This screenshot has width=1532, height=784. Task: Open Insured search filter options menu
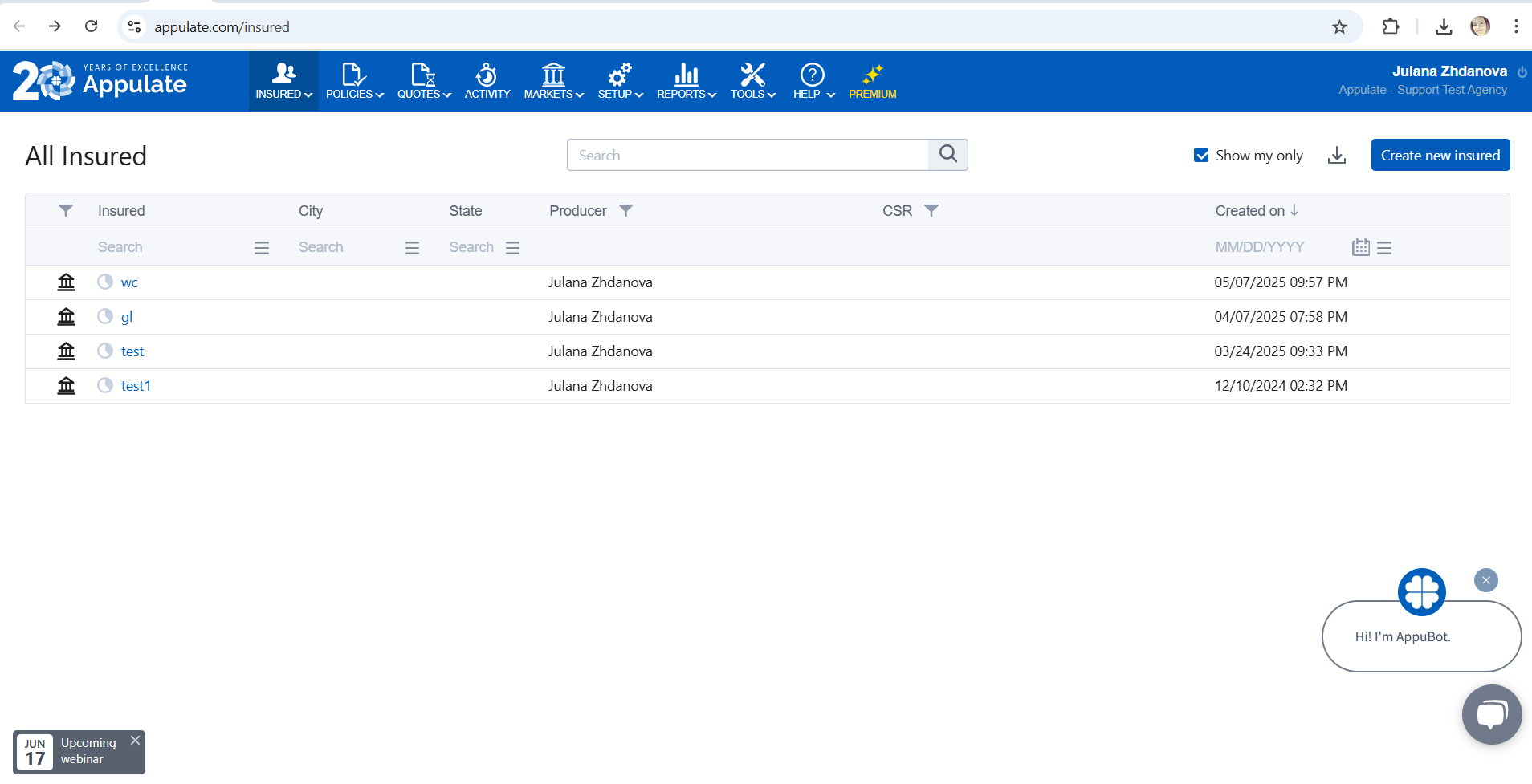pyautogui.click(x=262, y=248)
